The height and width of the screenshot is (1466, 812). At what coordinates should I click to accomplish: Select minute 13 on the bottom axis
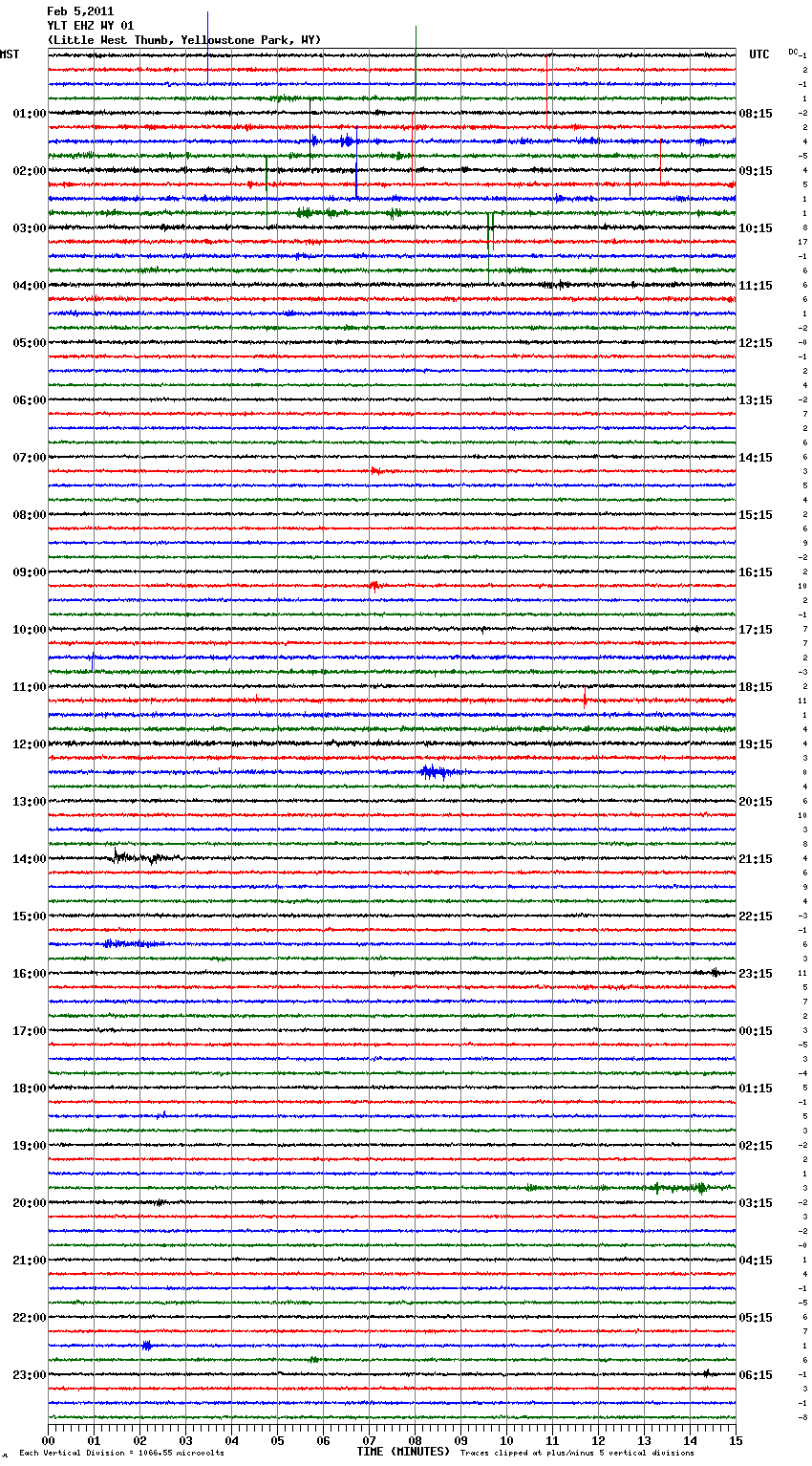[644, 1440]
